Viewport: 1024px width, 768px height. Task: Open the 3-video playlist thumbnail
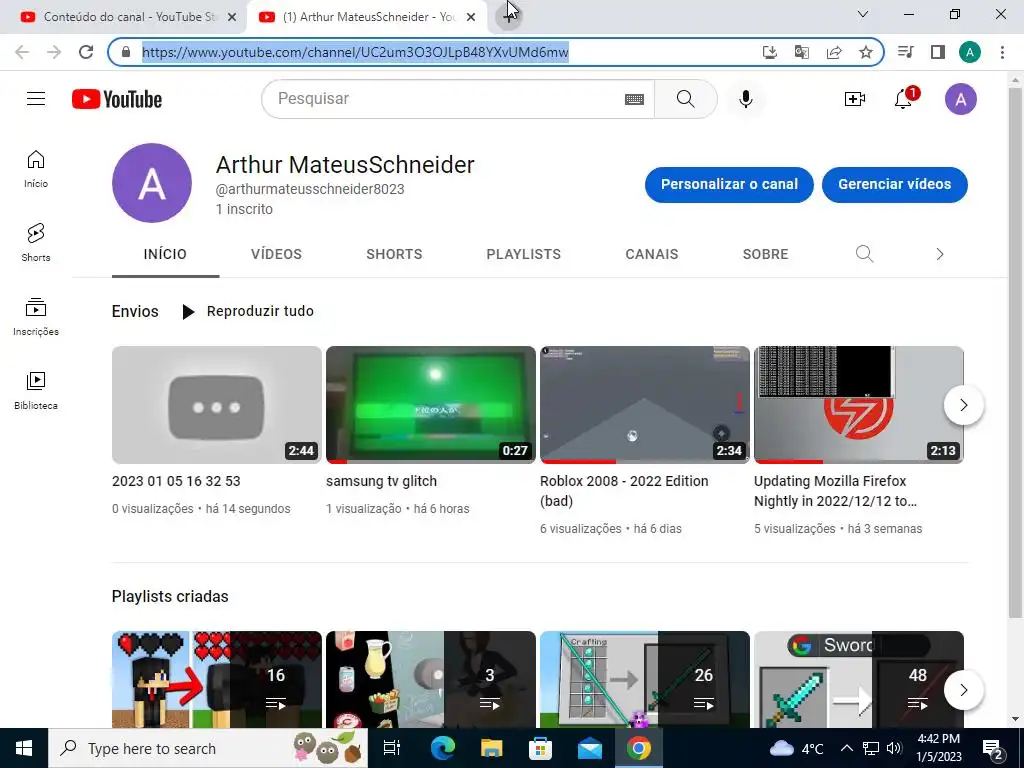point(430,679)
